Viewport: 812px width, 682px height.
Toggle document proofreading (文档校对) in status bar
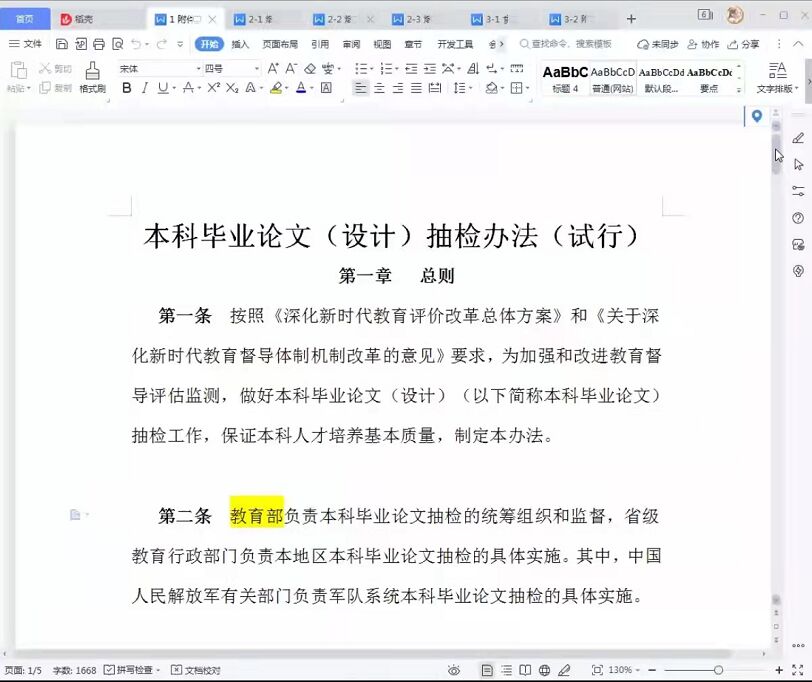[196, 670]
